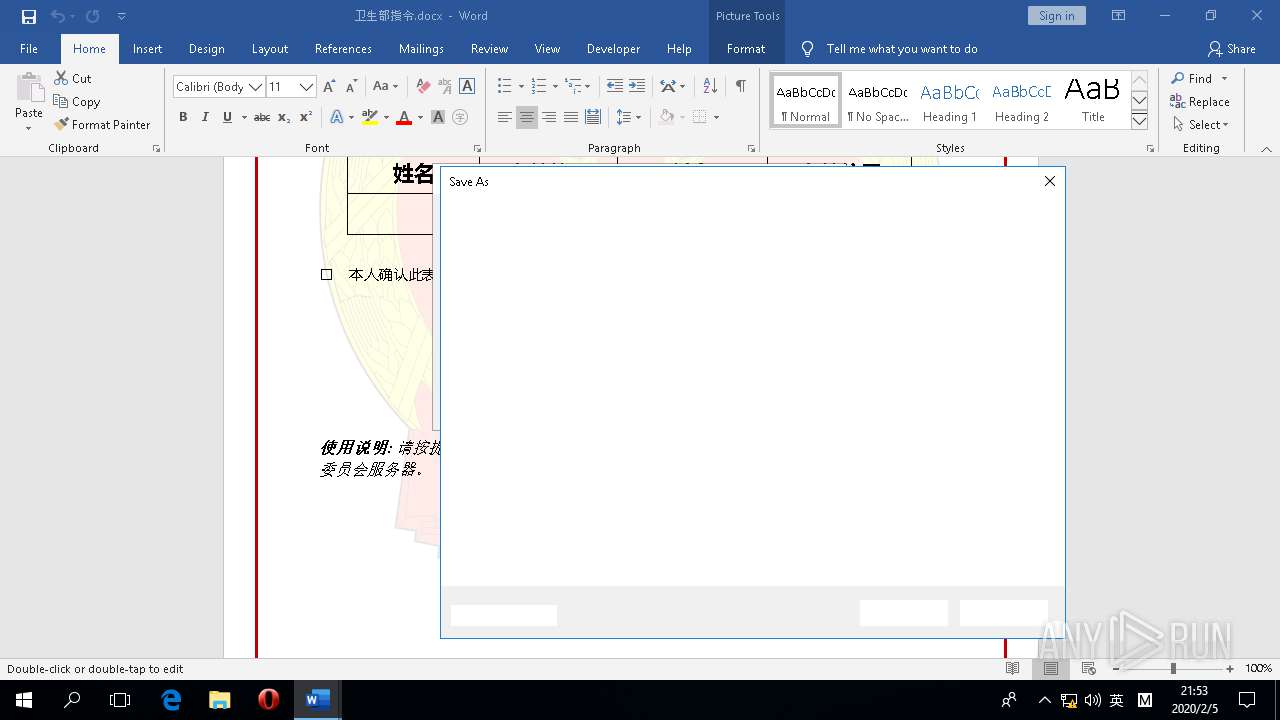The width and height of the screenshot is (1280, 720).
Task: Switch to Insert tab
Action: pos(147,49)
